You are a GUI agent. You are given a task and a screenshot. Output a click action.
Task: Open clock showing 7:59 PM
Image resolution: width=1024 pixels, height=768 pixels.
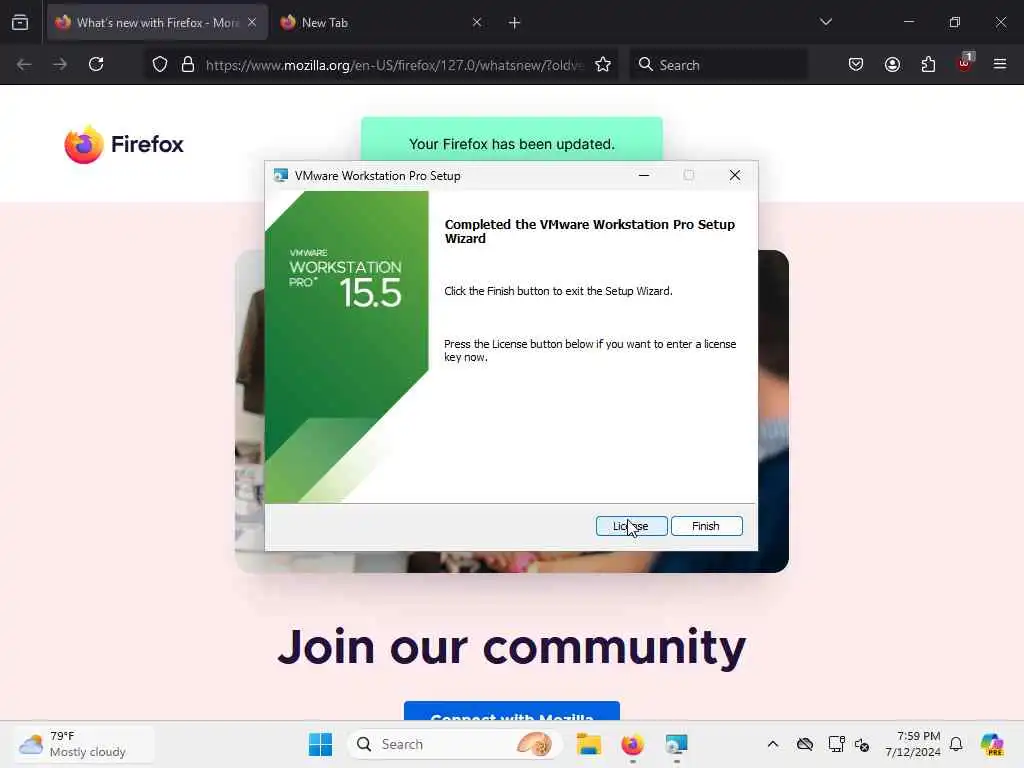click(913, 744)
